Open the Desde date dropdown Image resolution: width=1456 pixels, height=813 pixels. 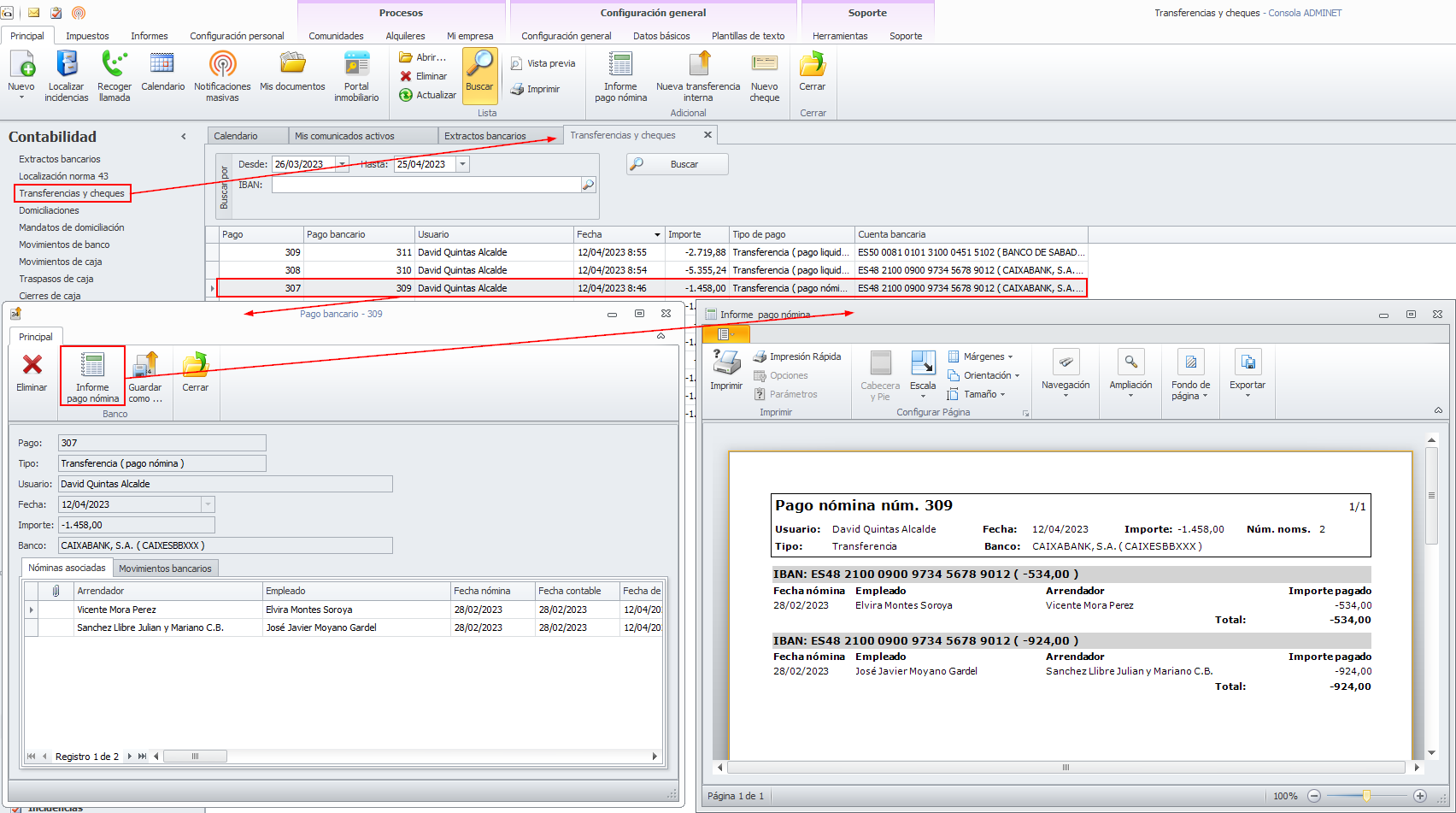pyautogui.click(x=343, y=164)
